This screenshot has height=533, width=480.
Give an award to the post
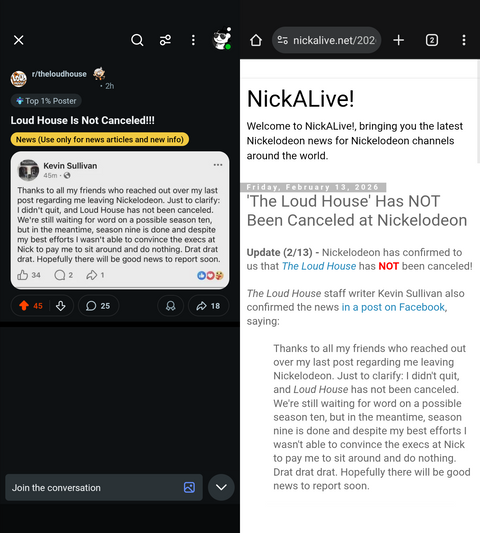170,306
